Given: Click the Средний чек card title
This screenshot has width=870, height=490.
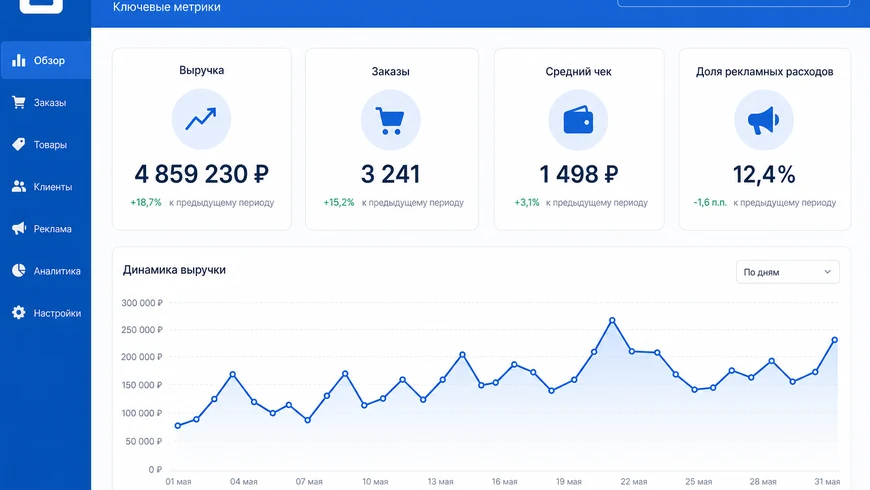Looking at the screenshot, I should tap(578, 71).
